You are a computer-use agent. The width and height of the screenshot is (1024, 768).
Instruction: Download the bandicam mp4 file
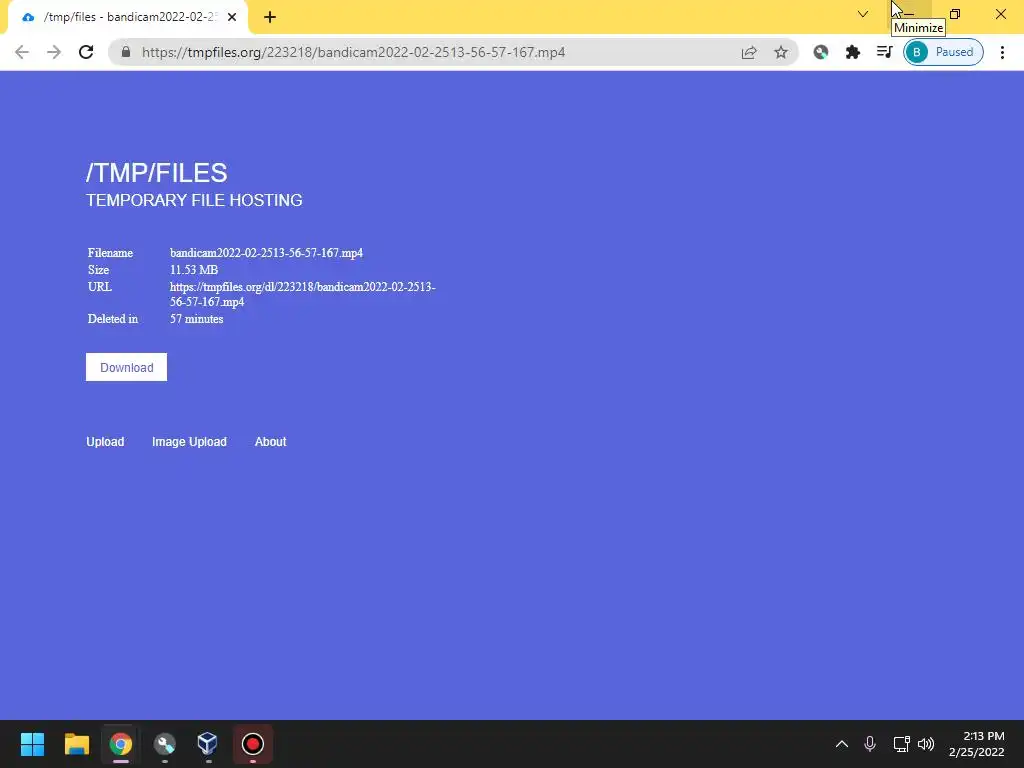(127, 367)
